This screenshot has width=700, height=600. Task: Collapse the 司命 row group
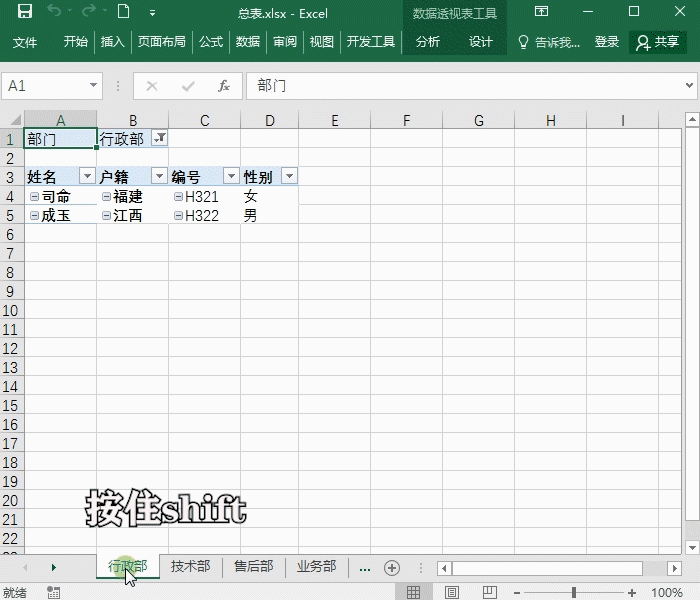tap(34, 196)
